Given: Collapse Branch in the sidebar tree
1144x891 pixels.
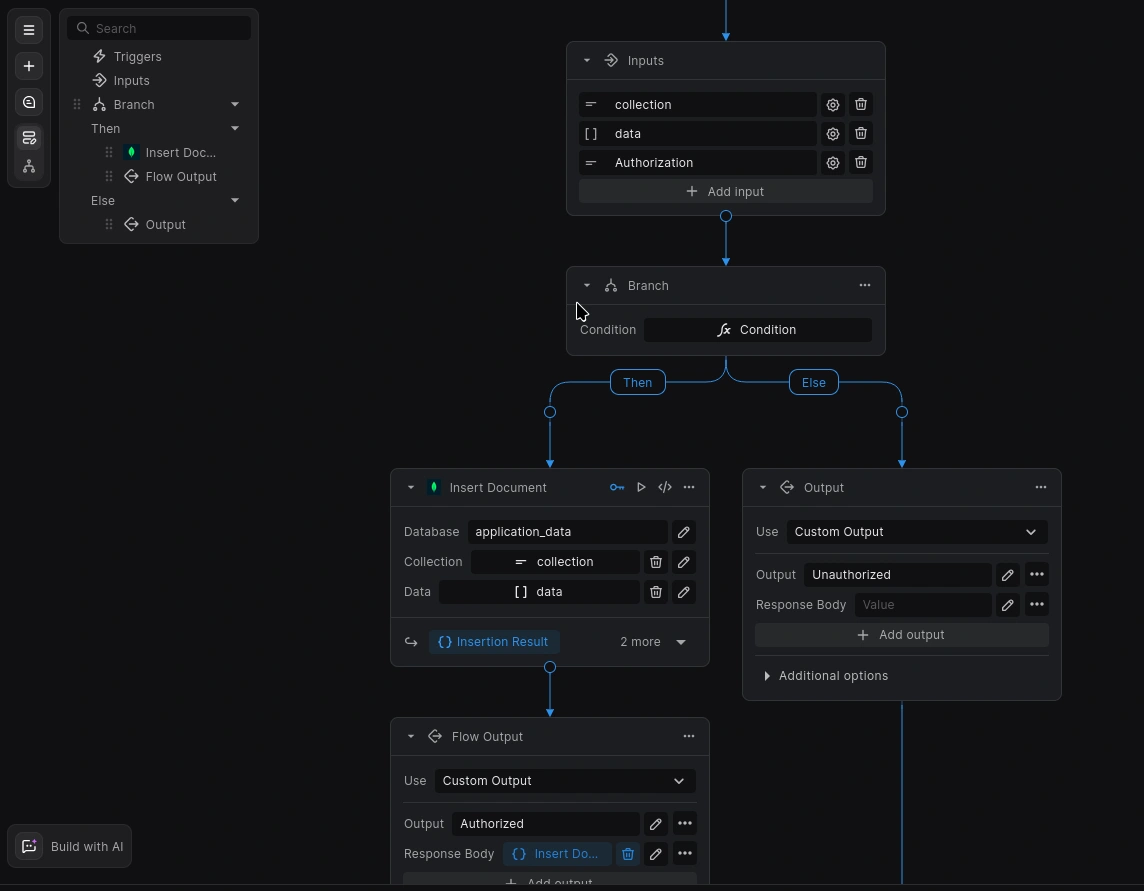Looking at the screenshot, I should 235,104.
